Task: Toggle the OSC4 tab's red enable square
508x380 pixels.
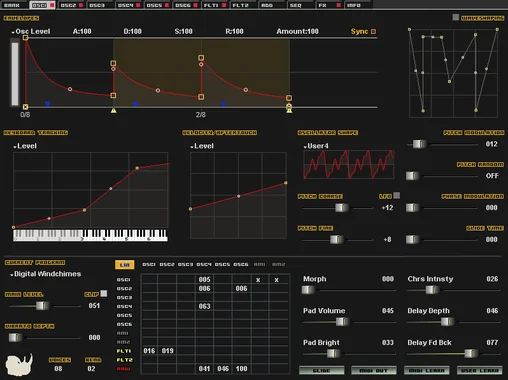Action: tap(138, 5)
